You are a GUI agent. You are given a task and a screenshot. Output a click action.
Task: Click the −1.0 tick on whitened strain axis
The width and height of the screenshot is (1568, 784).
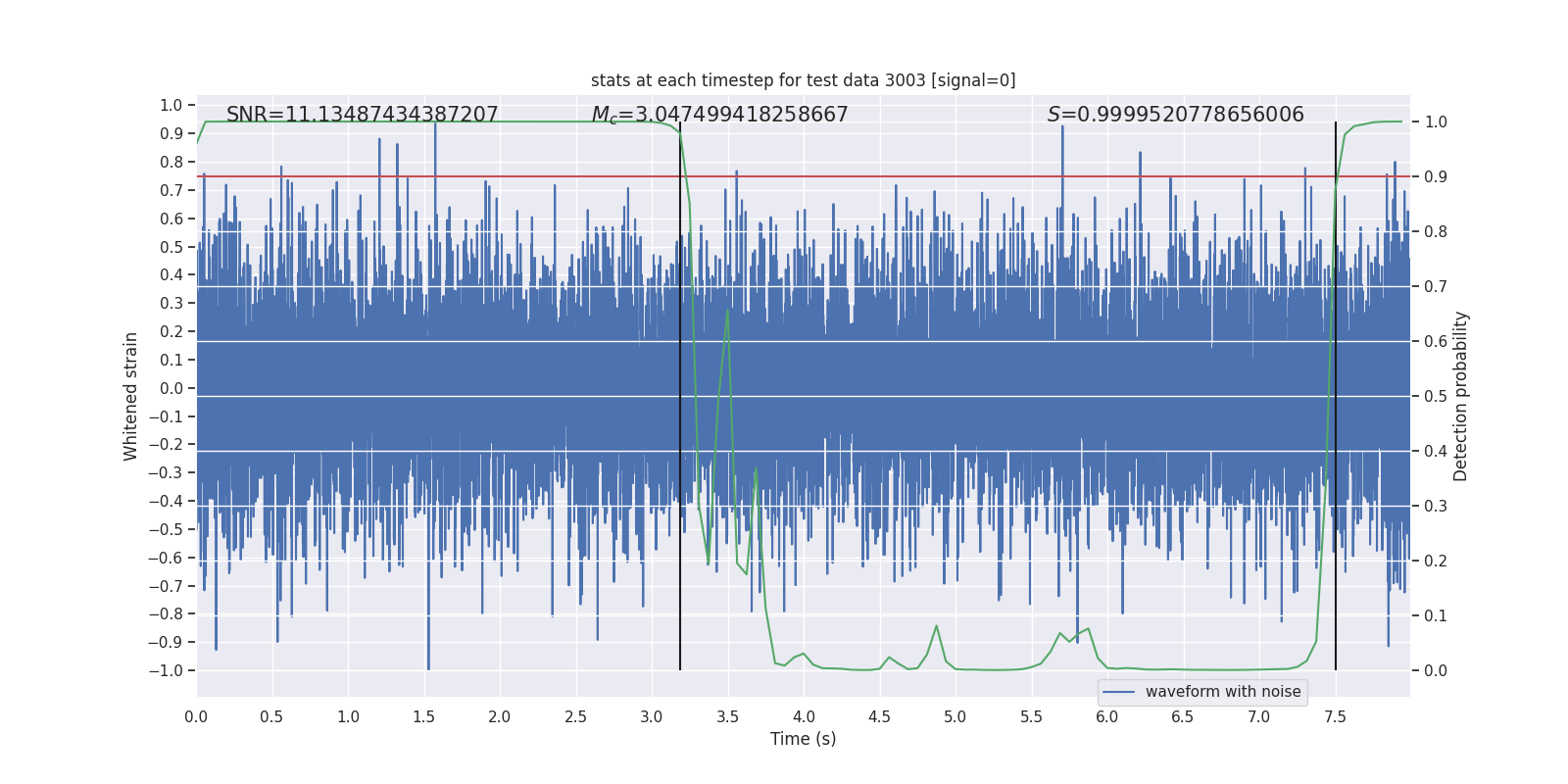pyautogui.click(x=166, y=670)
